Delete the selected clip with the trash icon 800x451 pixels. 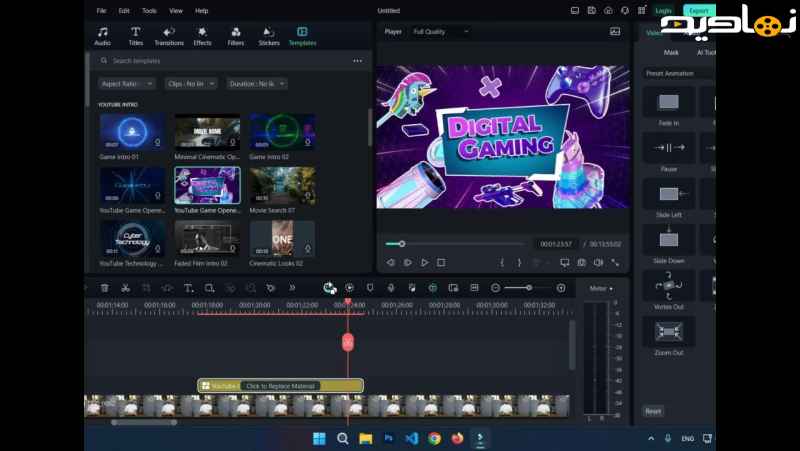pyautogui.click(x=105, y=288)
